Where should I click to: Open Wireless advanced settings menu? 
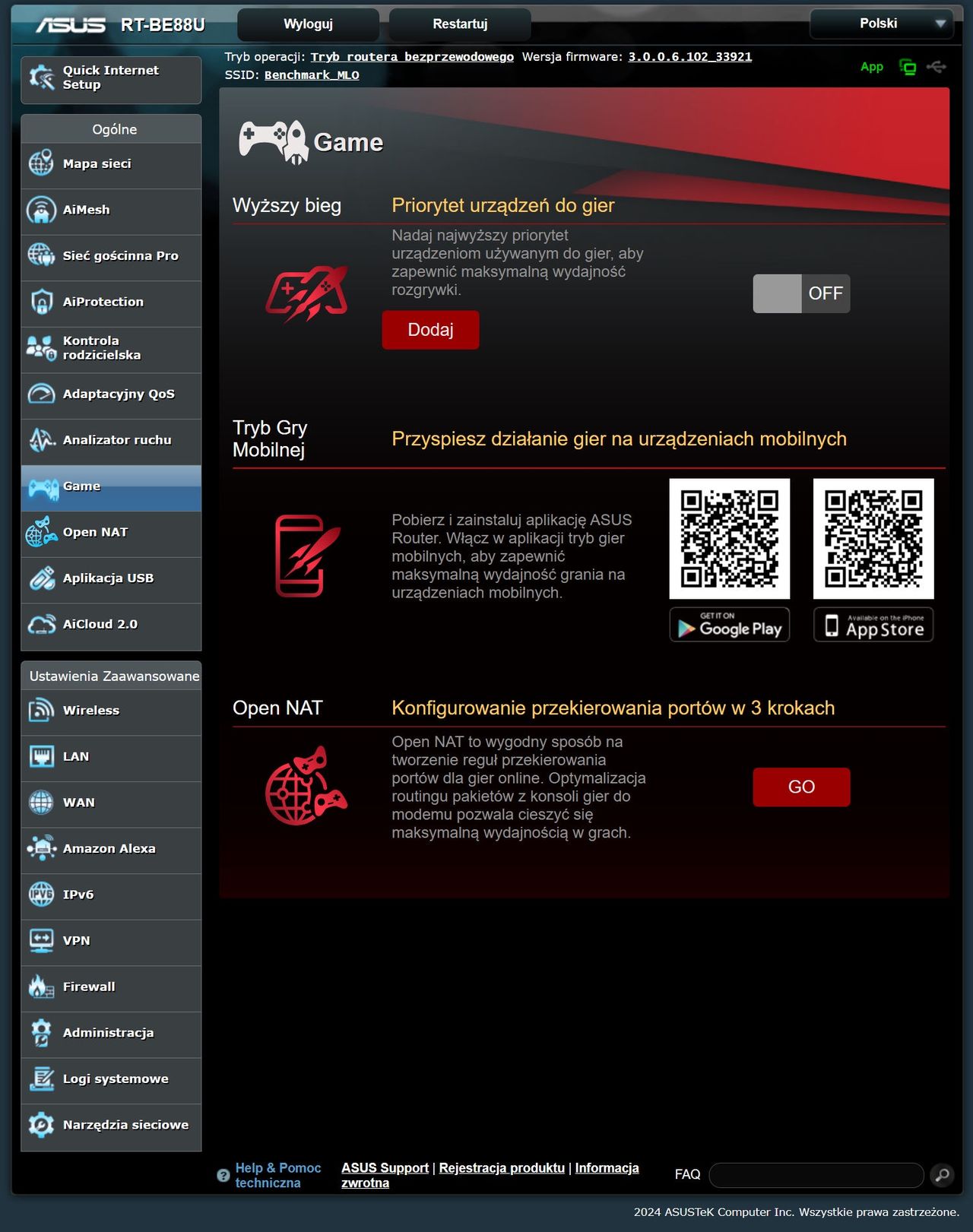pyautogui.click(x=111, y=711)
